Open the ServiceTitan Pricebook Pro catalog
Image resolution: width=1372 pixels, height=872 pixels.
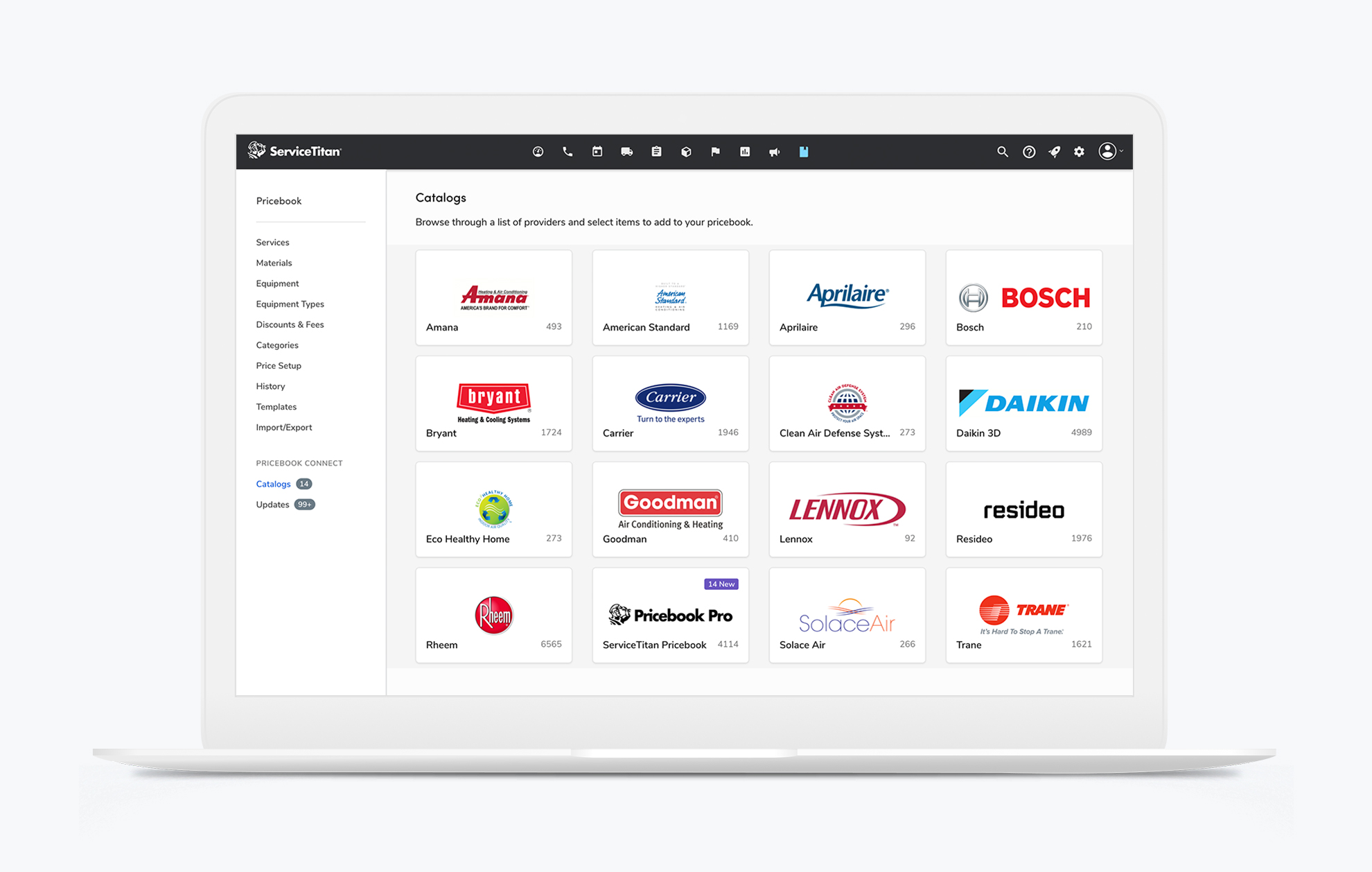670,616
